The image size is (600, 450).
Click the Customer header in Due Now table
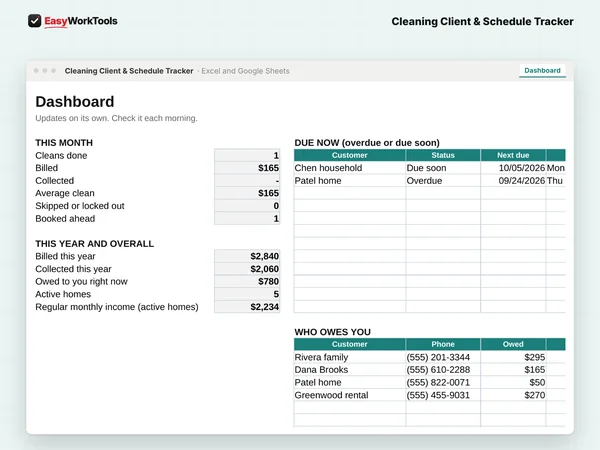pos(349,155)
